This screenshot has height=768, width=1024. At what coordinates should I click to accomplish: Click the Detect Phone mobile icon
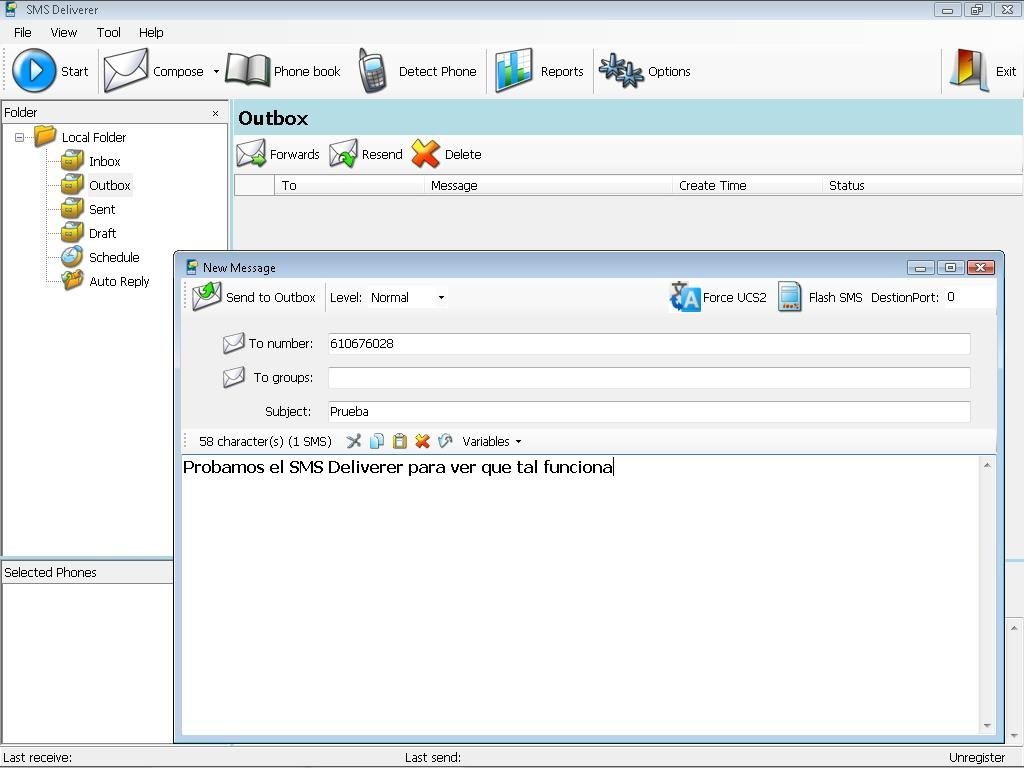tap(373, 71)
